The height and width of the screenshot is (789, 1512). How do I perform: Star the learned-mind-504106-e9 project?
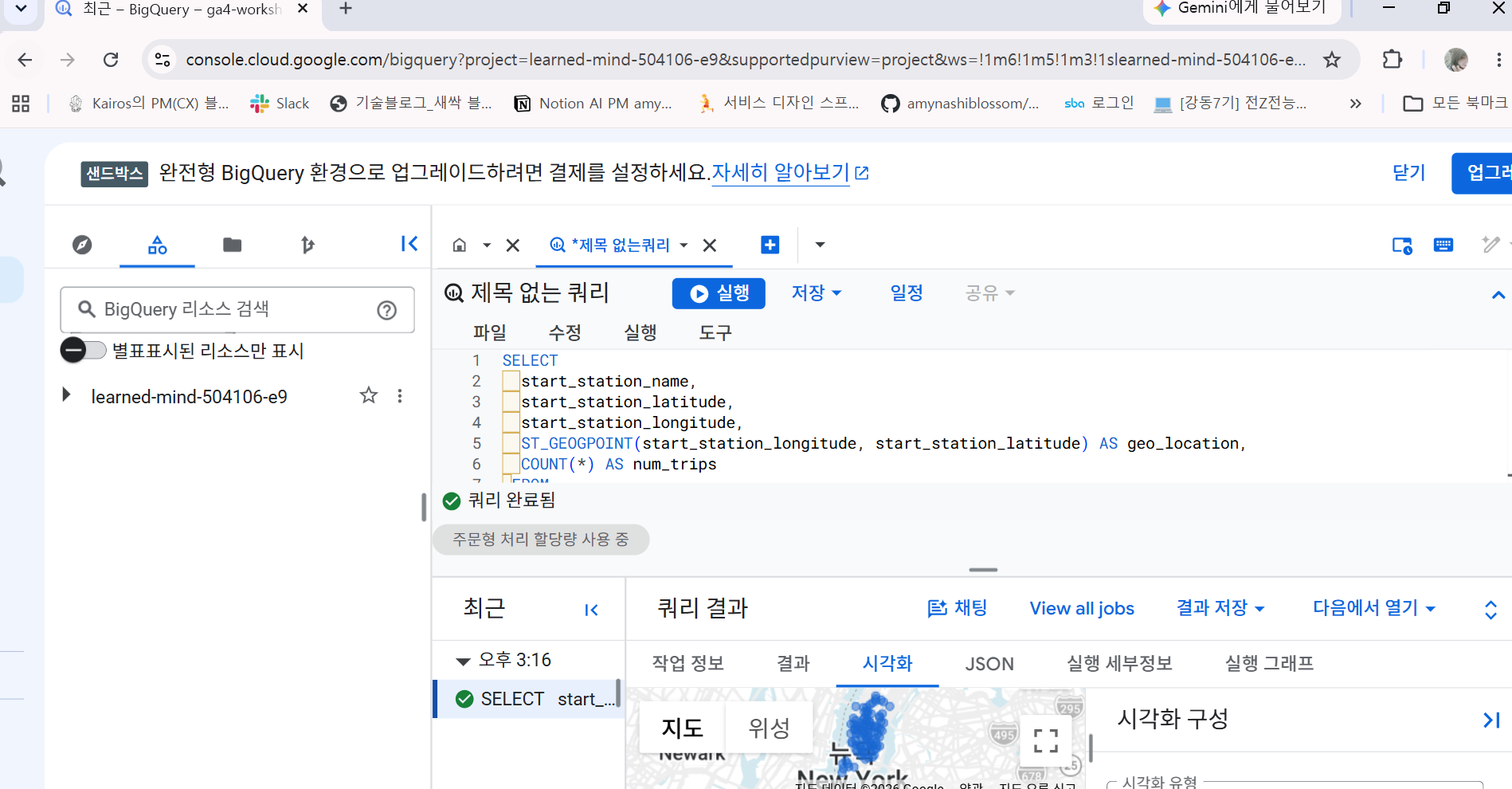point(369,395)
